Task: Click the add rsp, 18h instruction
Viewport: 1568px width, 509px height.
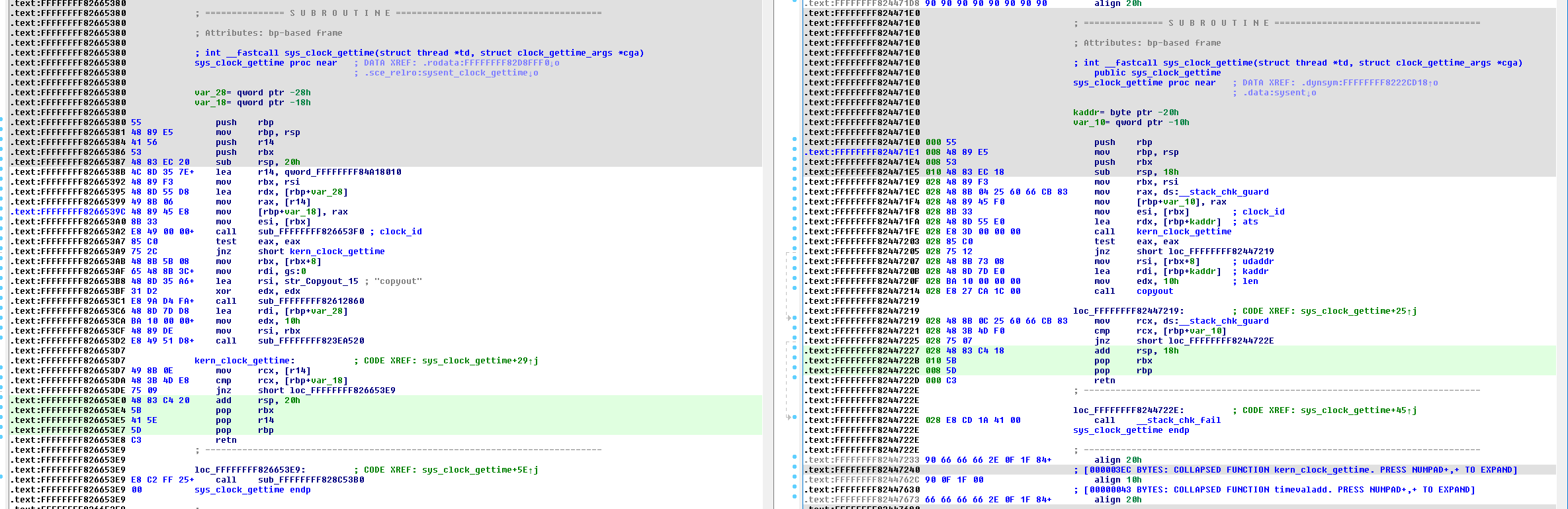Action: (x=1136, y=351)
